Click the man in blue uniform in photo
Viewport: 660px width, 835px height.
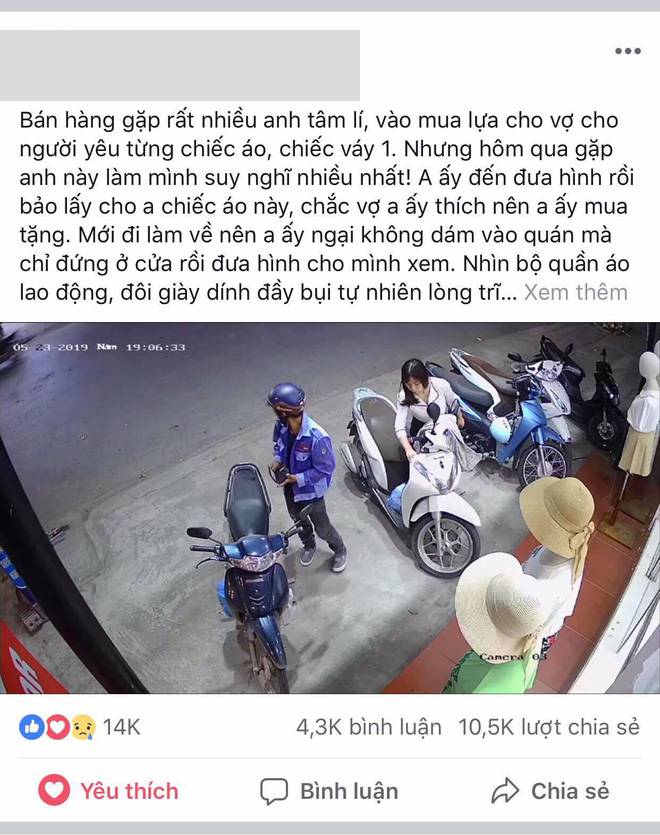pos(307,475)
